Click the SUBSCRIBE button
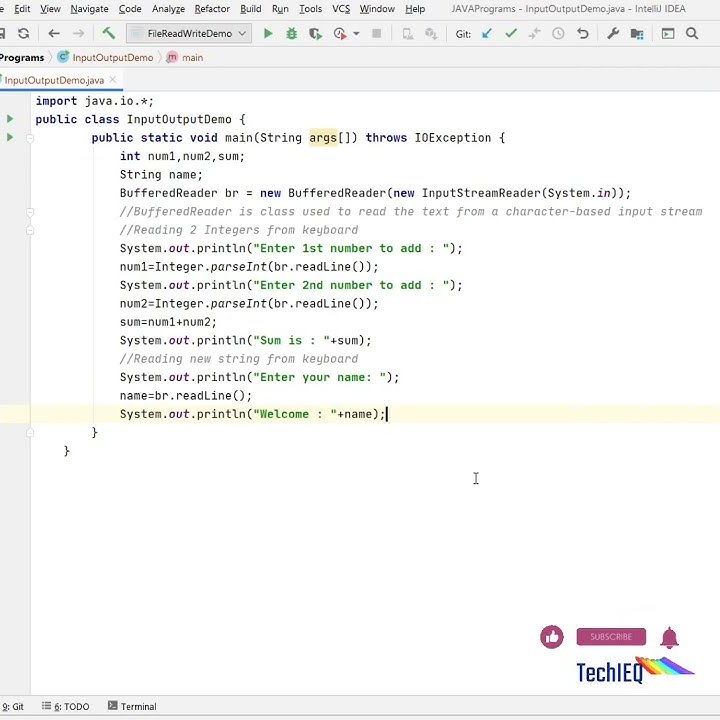Image resolution: width=720 pixels, height=720 pixels. 611,637
